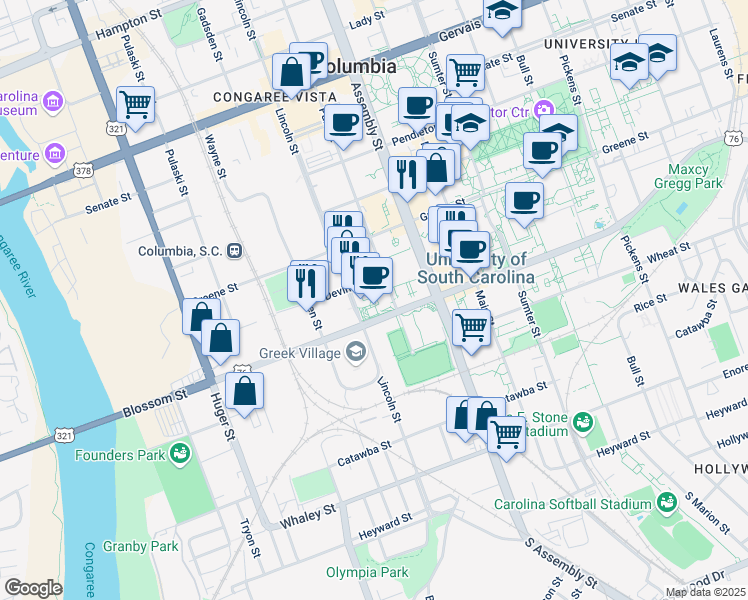
Task: Click the shopping cart marker near Pulaski St
Action: tap(135, 104)
